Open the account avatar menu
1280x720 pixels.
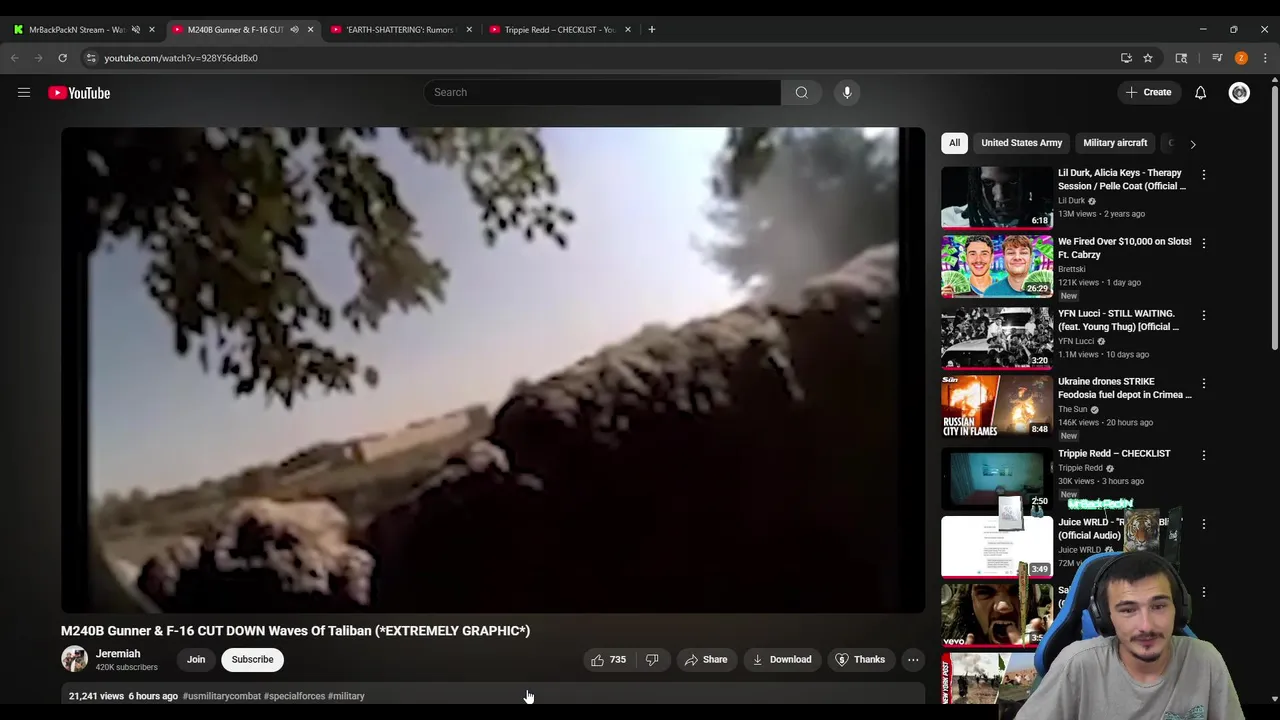point(1239,93)
